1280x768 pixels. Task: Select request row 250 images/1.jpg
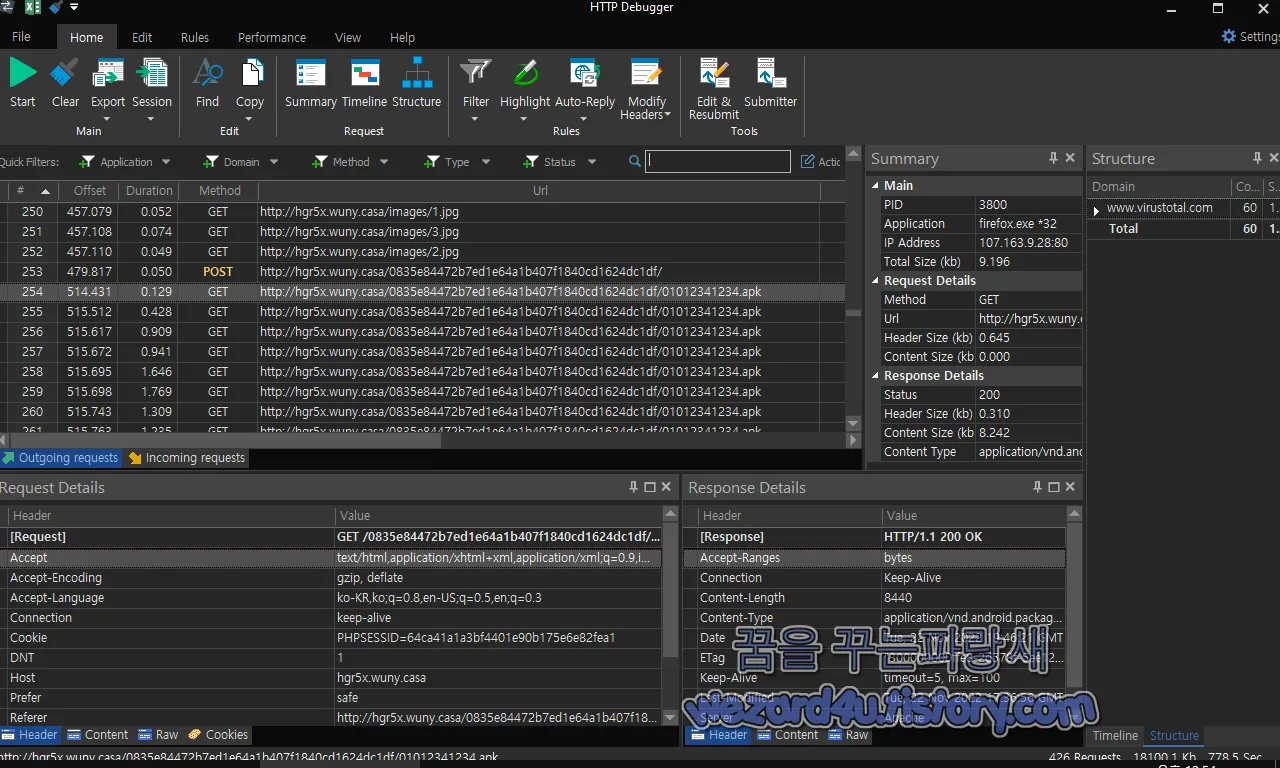(422, 212)
